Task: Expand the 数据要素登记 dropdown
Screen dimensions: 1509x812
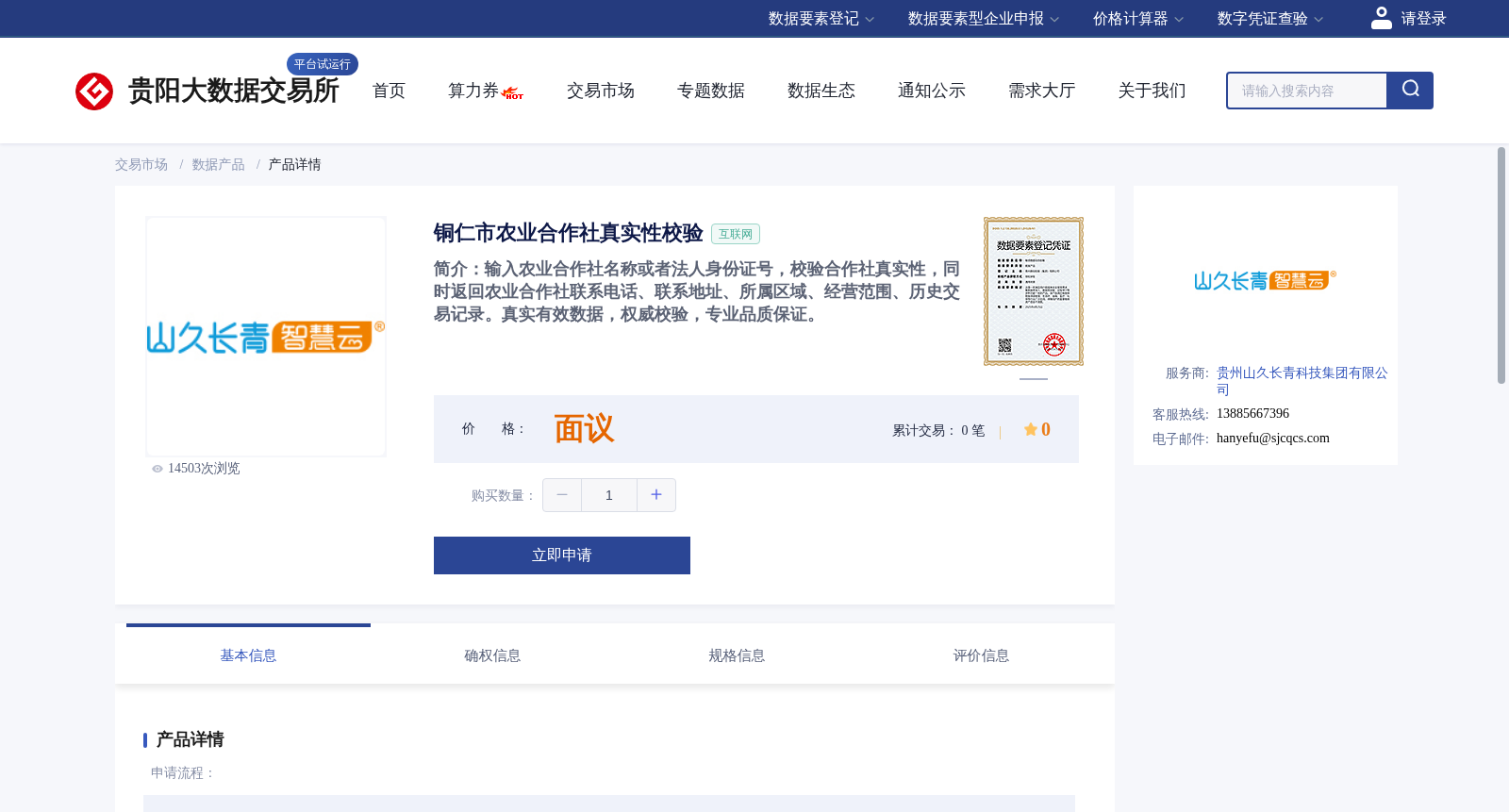Action: tap(821, 19)
